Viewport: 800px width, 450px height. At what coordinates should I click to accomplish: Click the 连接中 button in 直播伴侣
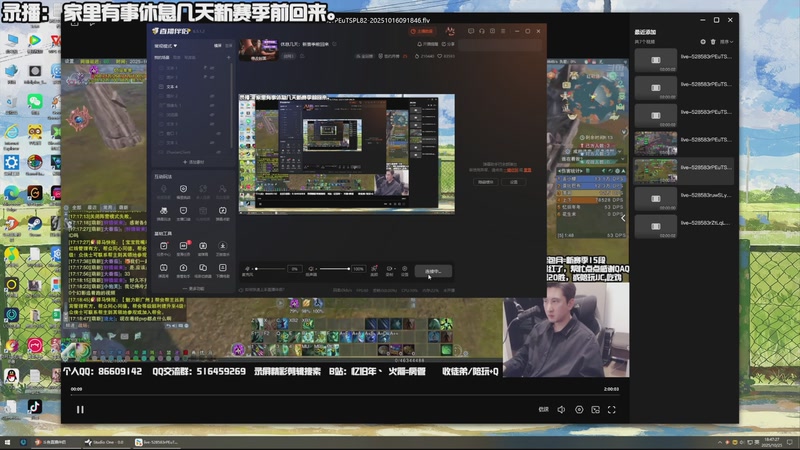(x=433, y=271)
